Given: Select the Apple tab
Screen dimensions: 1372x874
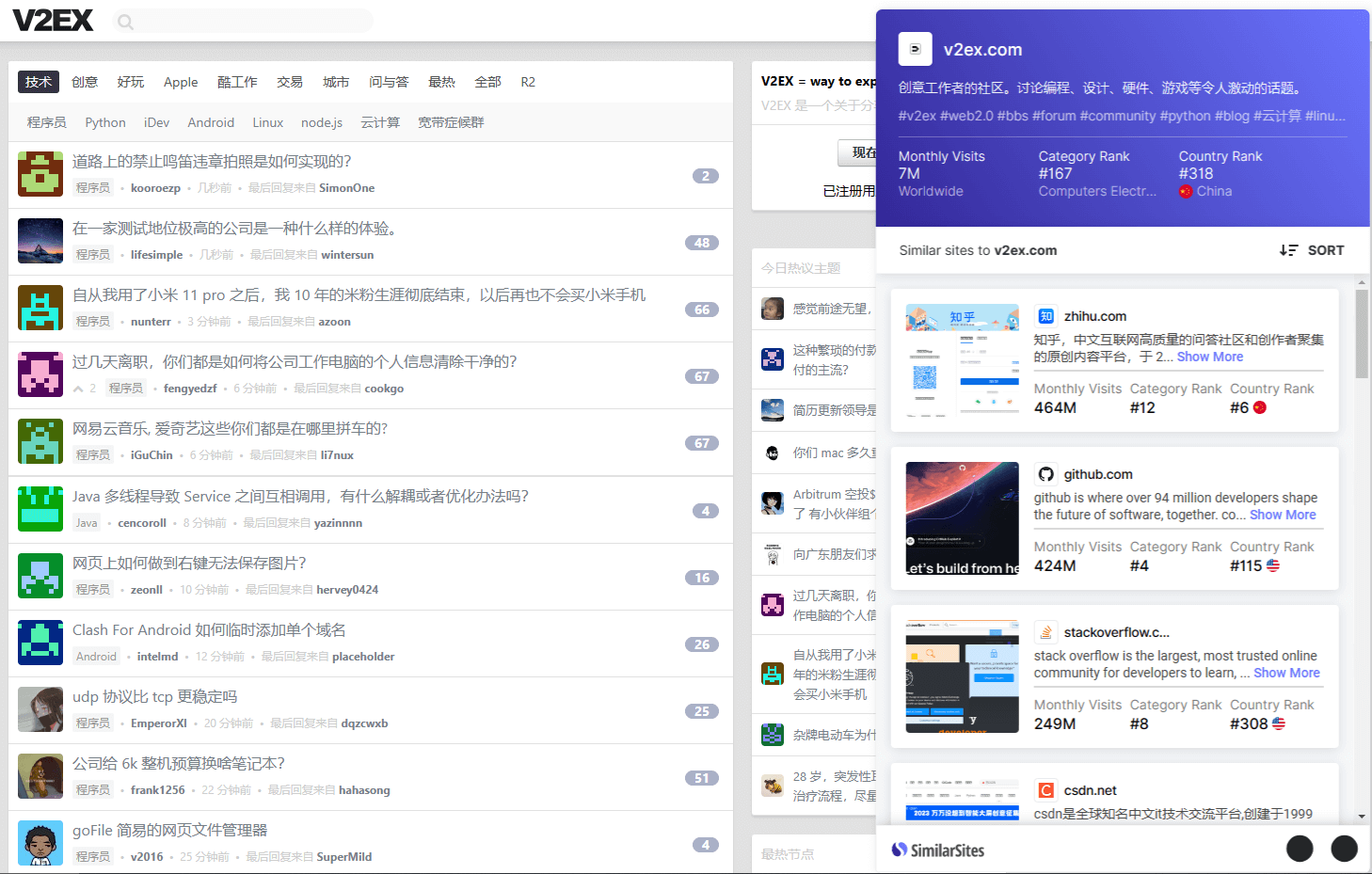Looking at the screenshot, I should pos(181,82).
